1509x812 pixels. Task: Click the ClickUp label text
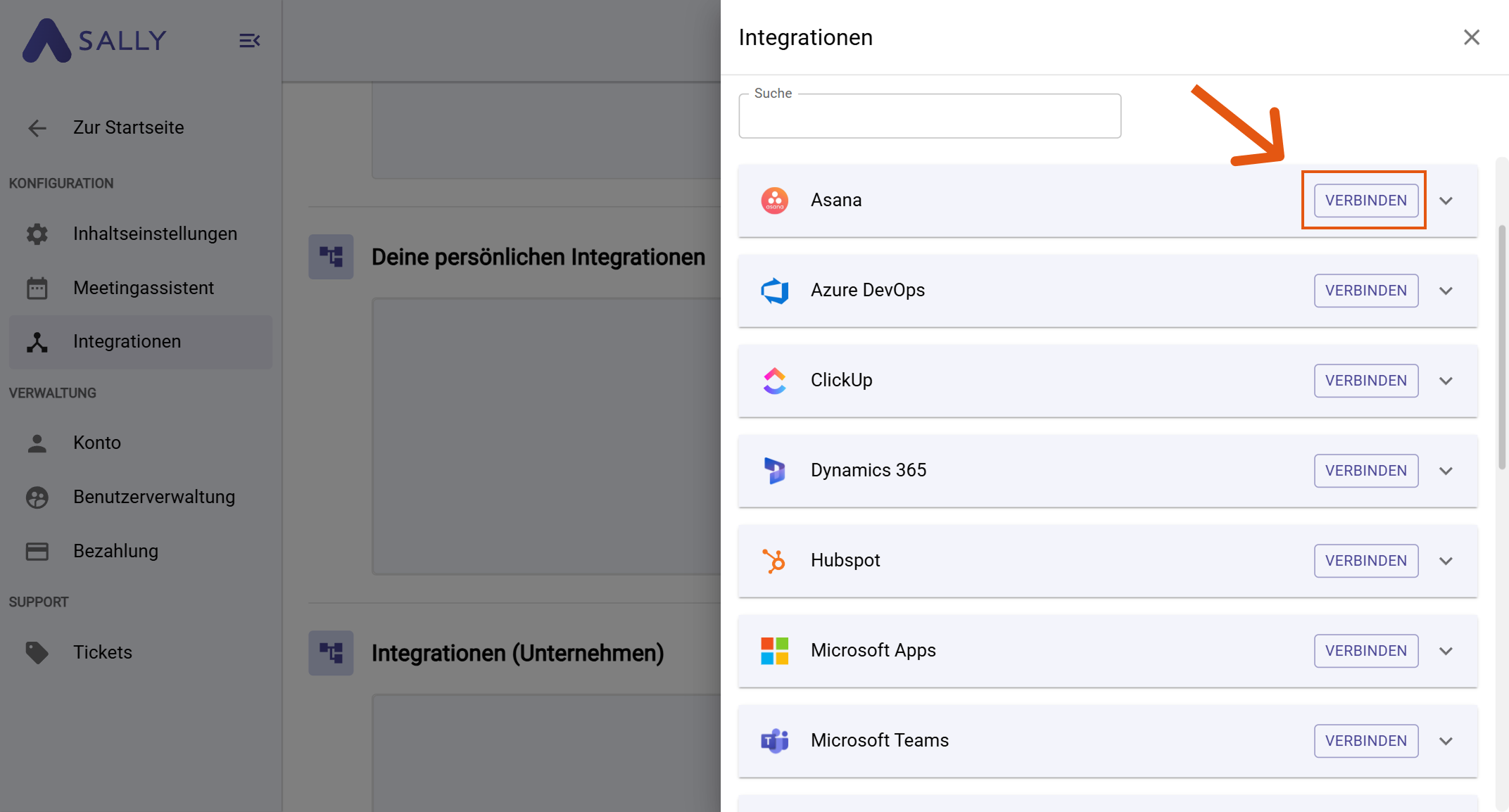pyautogui.click(x=842, y=381)
